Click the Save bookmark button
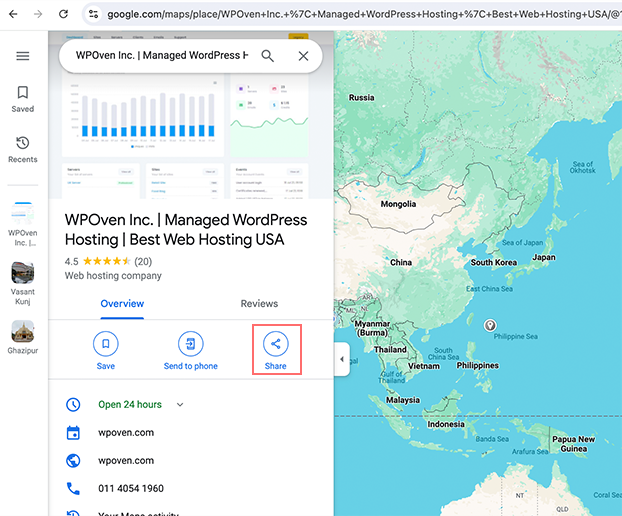Viewport: 622px width, 516px height. point(106,351)
